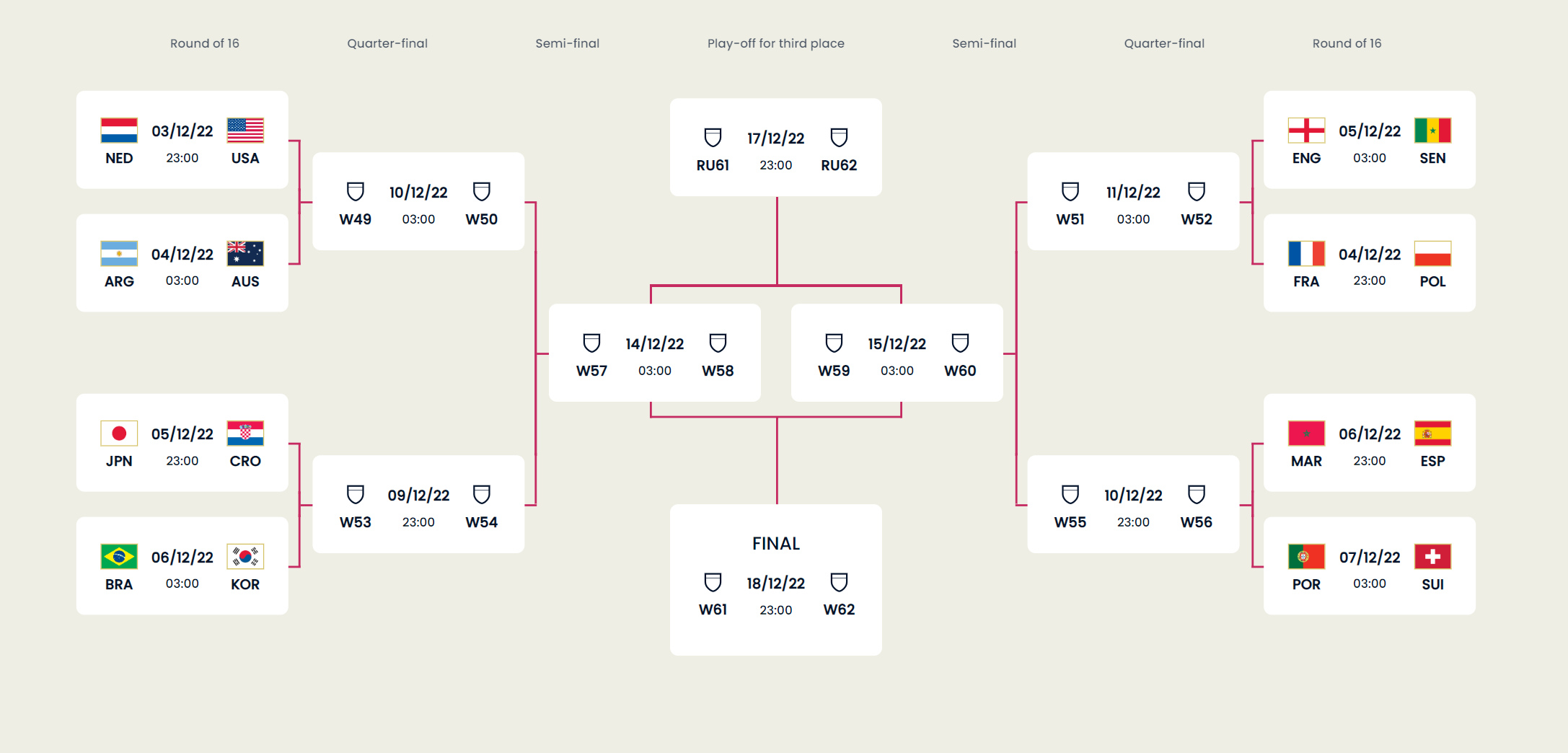Select the Japan flag icon
The height and width of the screenshot is (753, 1568).
click(x=119, y=433)
